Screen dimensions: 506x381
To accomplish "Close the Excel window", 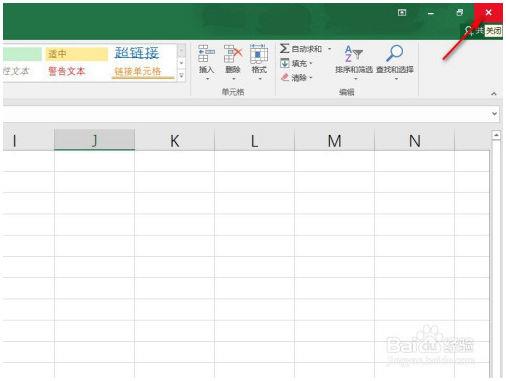I will pos(488,13).
